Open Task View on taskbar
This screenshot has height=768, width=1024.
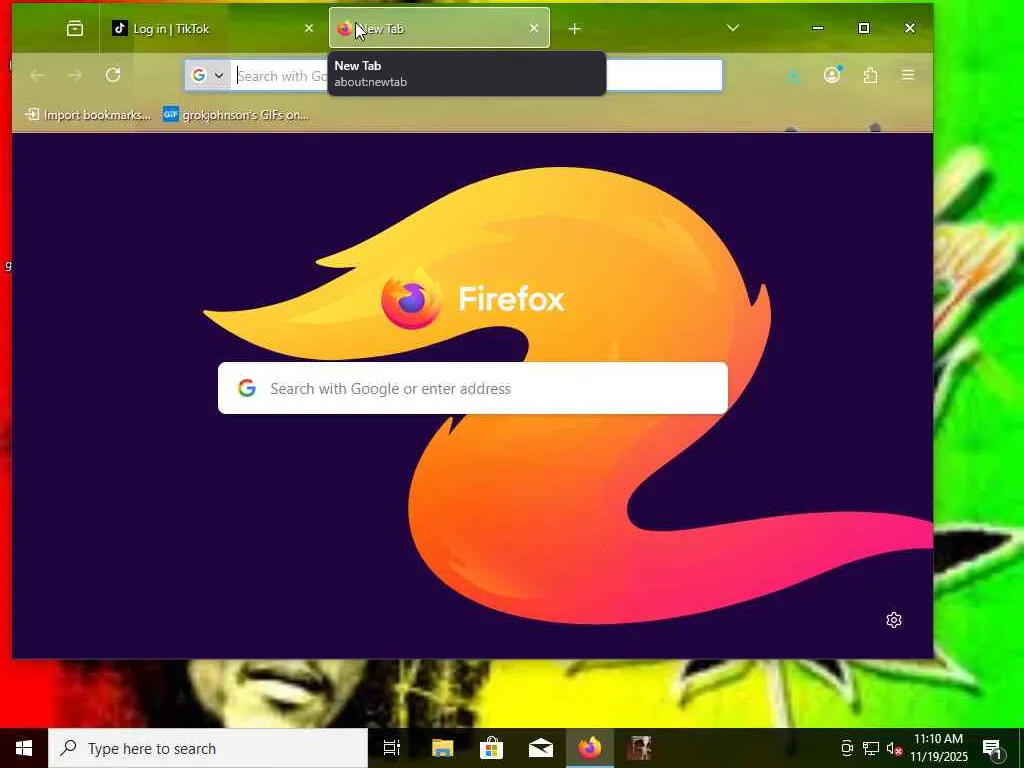[x=392, y=748]
